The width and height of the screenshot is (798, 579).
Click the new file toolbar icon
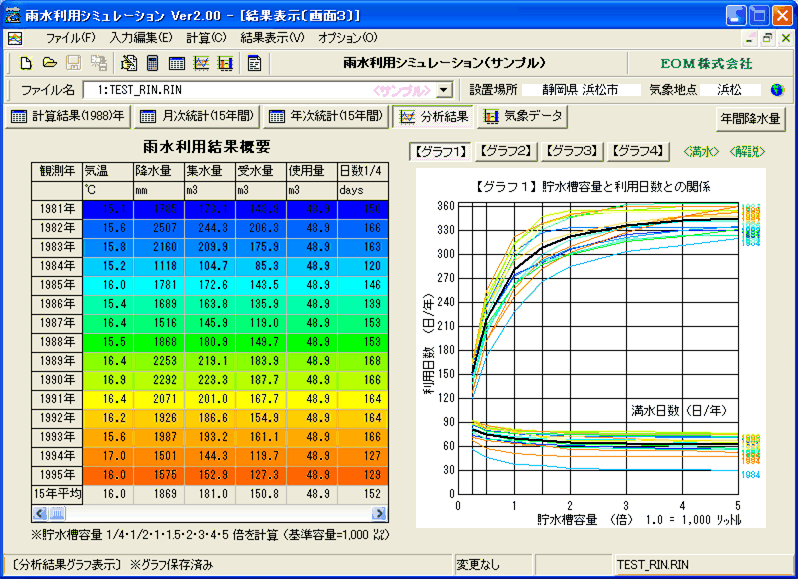click(x=25, y=63)
